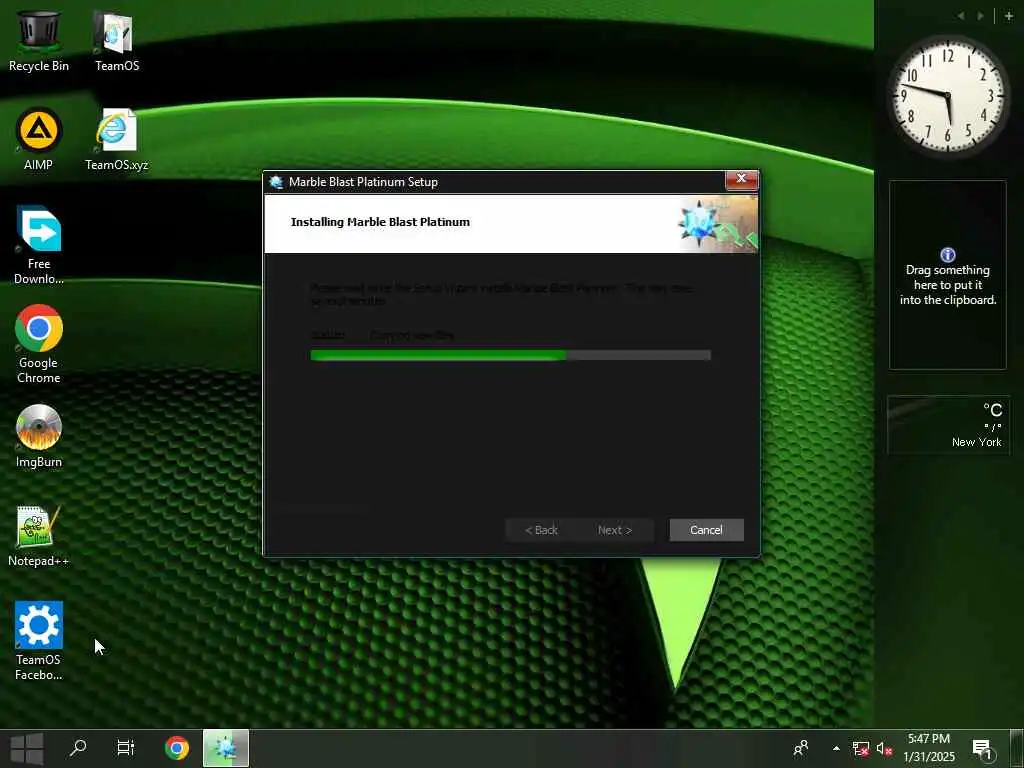
Task: Click the info icon in clipboard gadget
Action: coord(948,255)
